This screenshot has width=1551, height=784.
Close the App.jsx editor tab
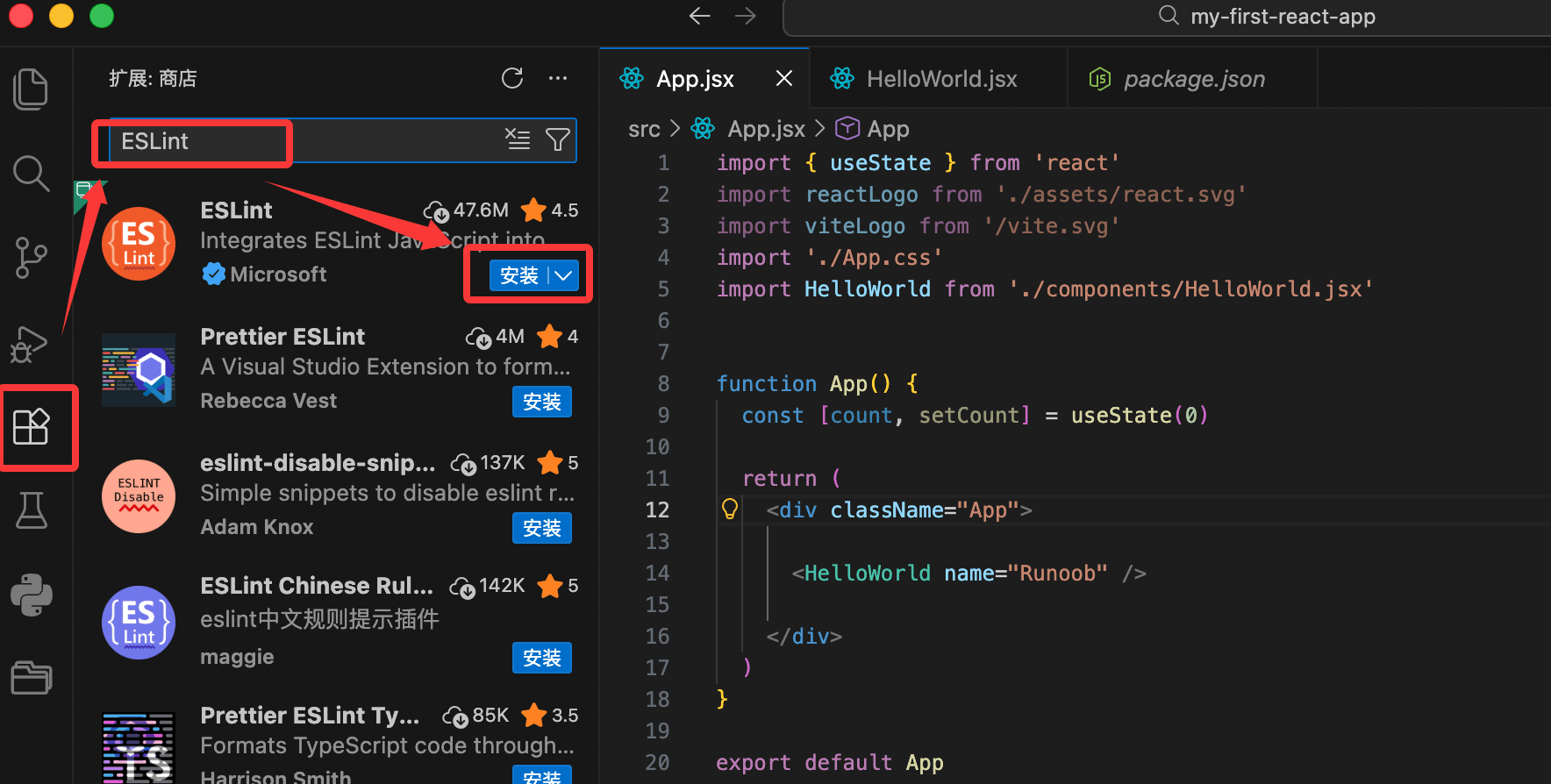[784, 79]
